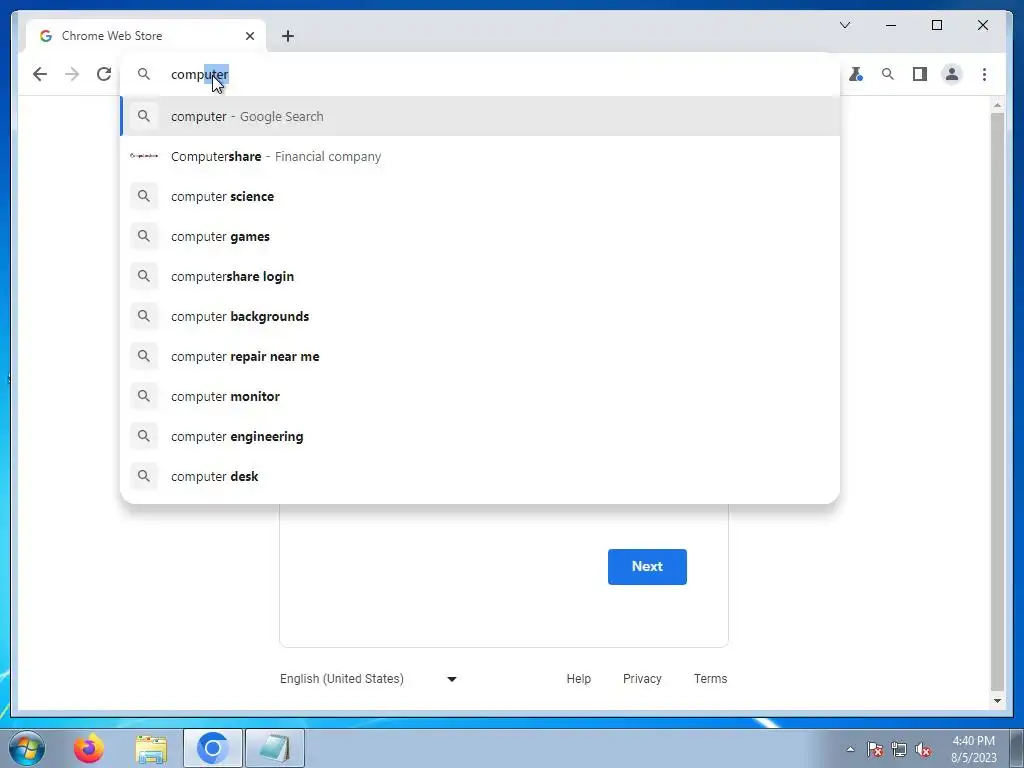Open the Windows Start menu
Screen dimensions: 1024x768
27,748
